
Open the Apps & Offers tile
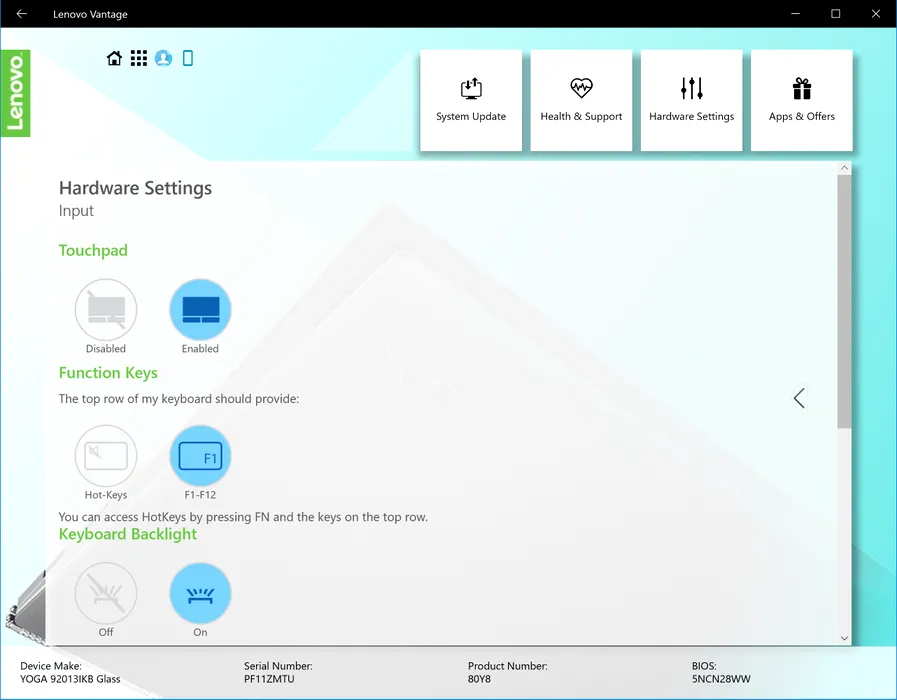coord(801,100)
